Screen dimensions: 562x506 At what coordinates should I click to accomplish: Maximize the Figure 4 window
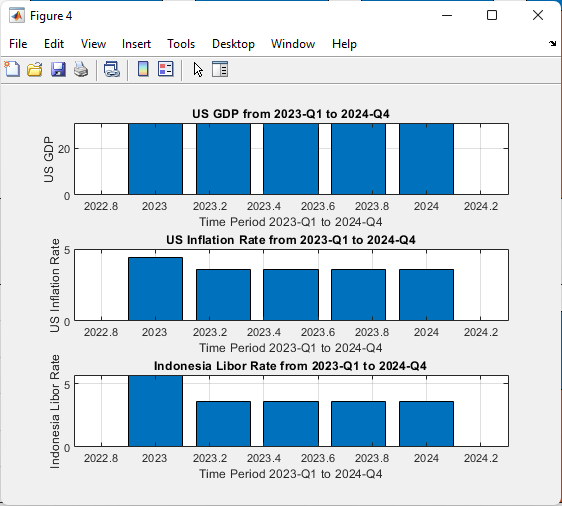tap(492, 15)
